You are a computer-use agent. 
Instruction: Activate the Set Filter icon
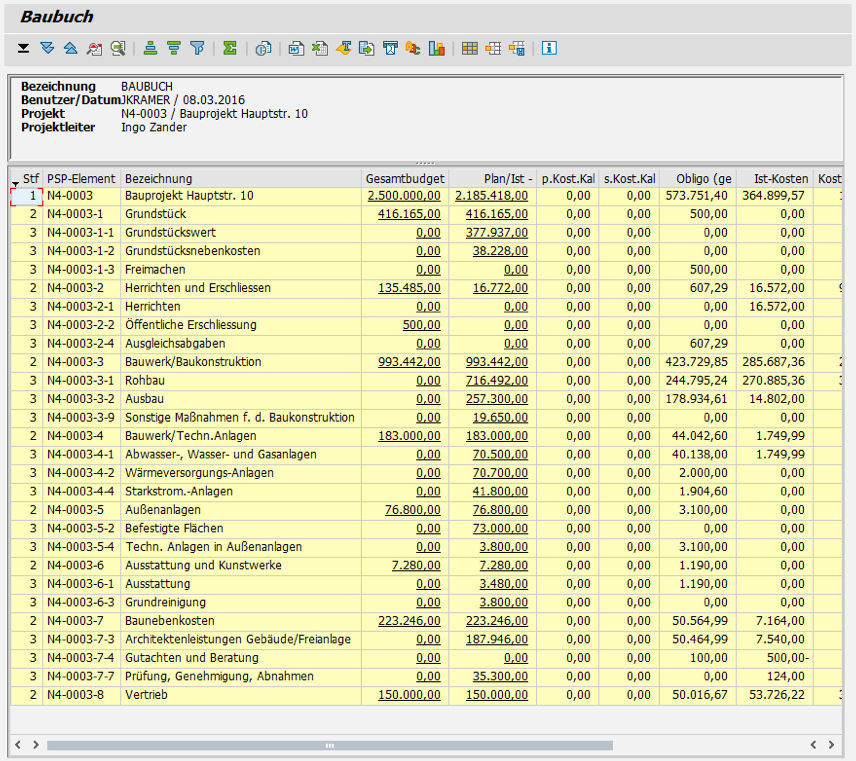(198, 47)
